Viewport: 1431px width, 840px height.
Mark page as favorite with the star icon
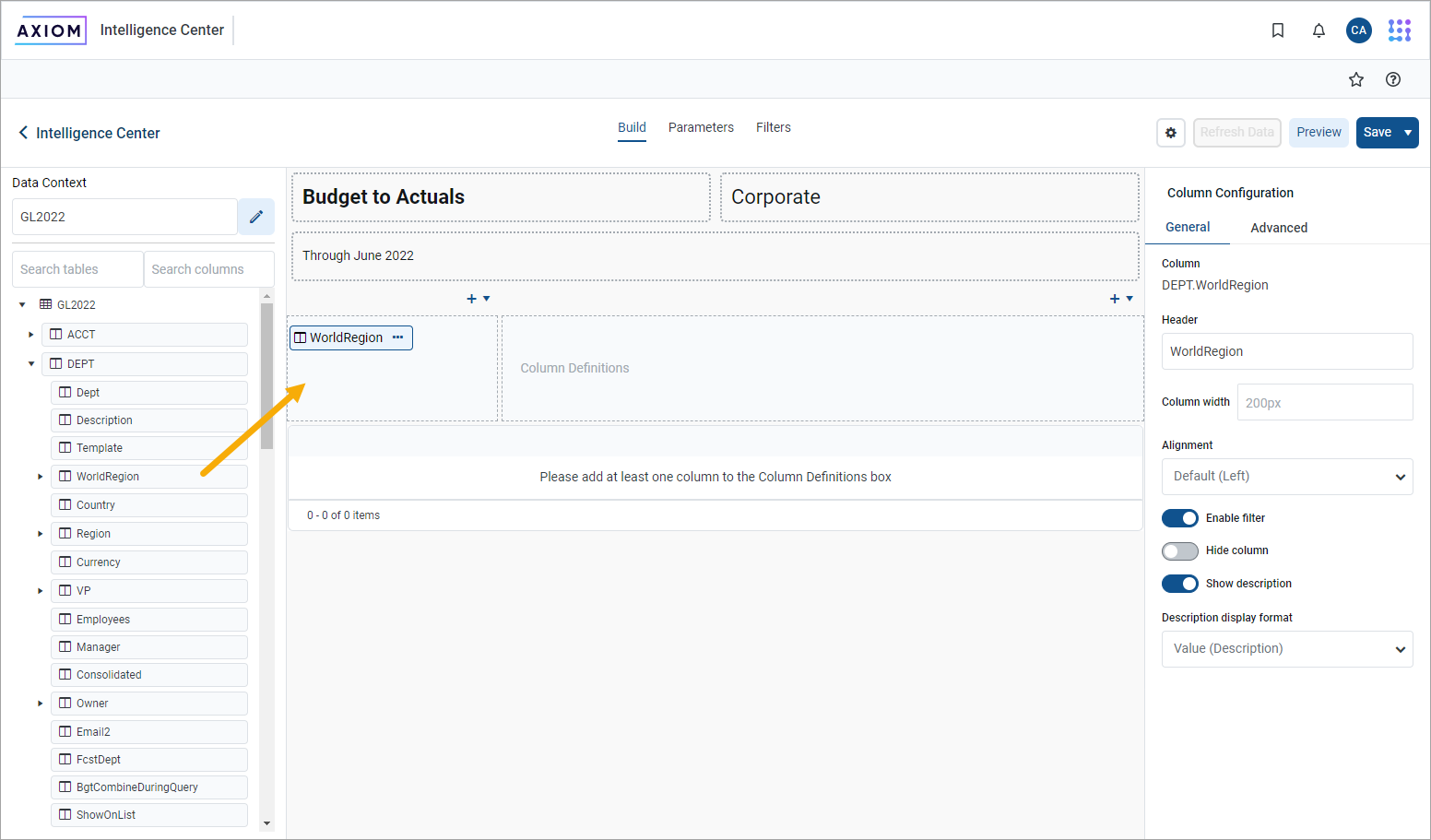click(1355, 79)
